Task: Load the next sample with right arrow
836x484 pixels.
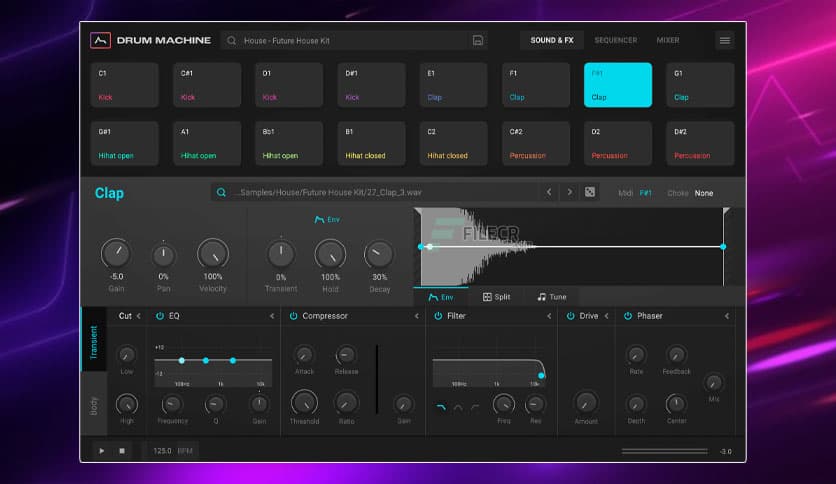Action: [569, 193]
